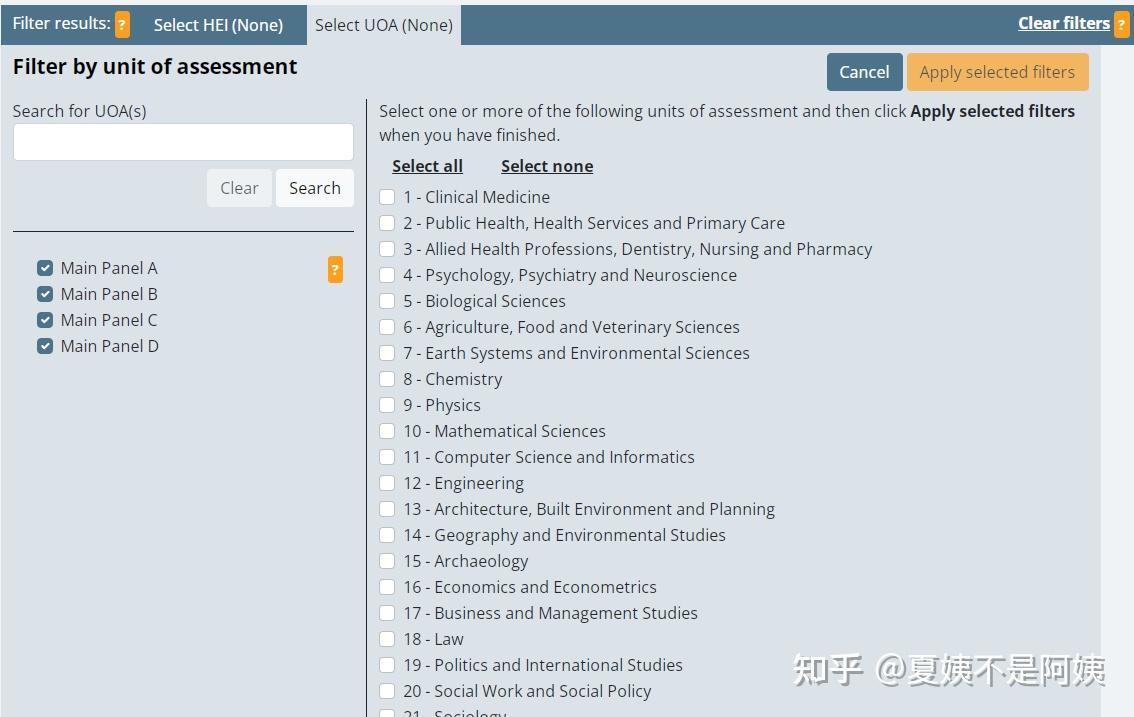Uncheck the Main Panel A checkbox
Image resolution: width=1134 pixels, height=717 pixels.
[x=45, y=268]
